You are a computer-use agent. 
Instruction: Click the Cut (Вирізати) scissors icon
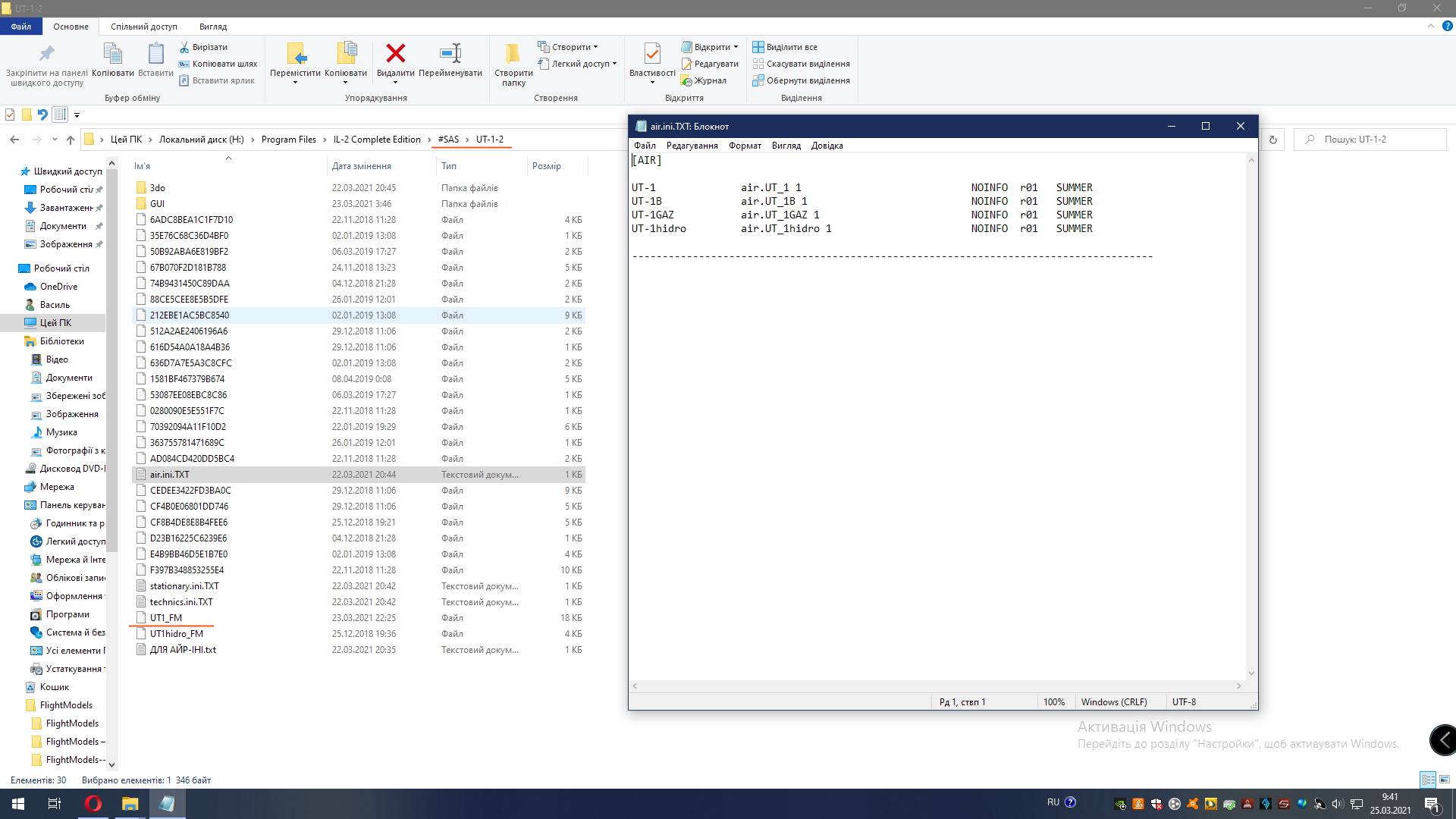[184, 47]
